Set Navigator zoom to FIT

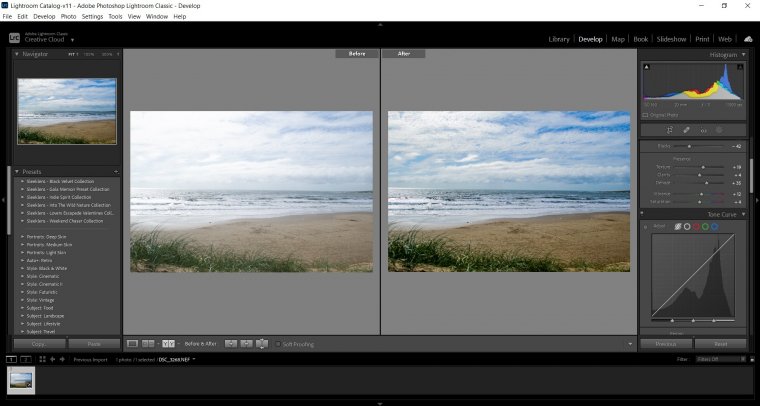72,54
